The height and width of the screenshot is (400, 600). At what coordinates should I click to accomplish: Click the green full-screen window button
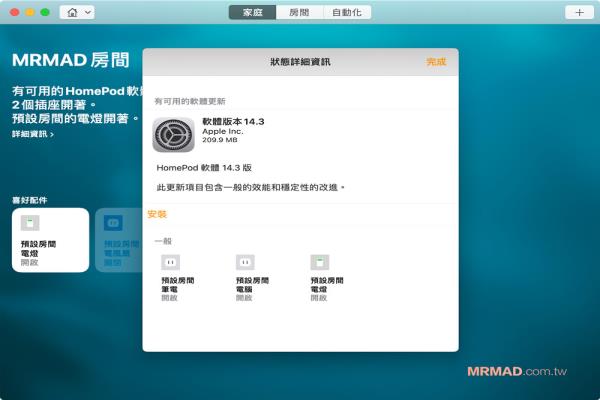coord(45,12)
